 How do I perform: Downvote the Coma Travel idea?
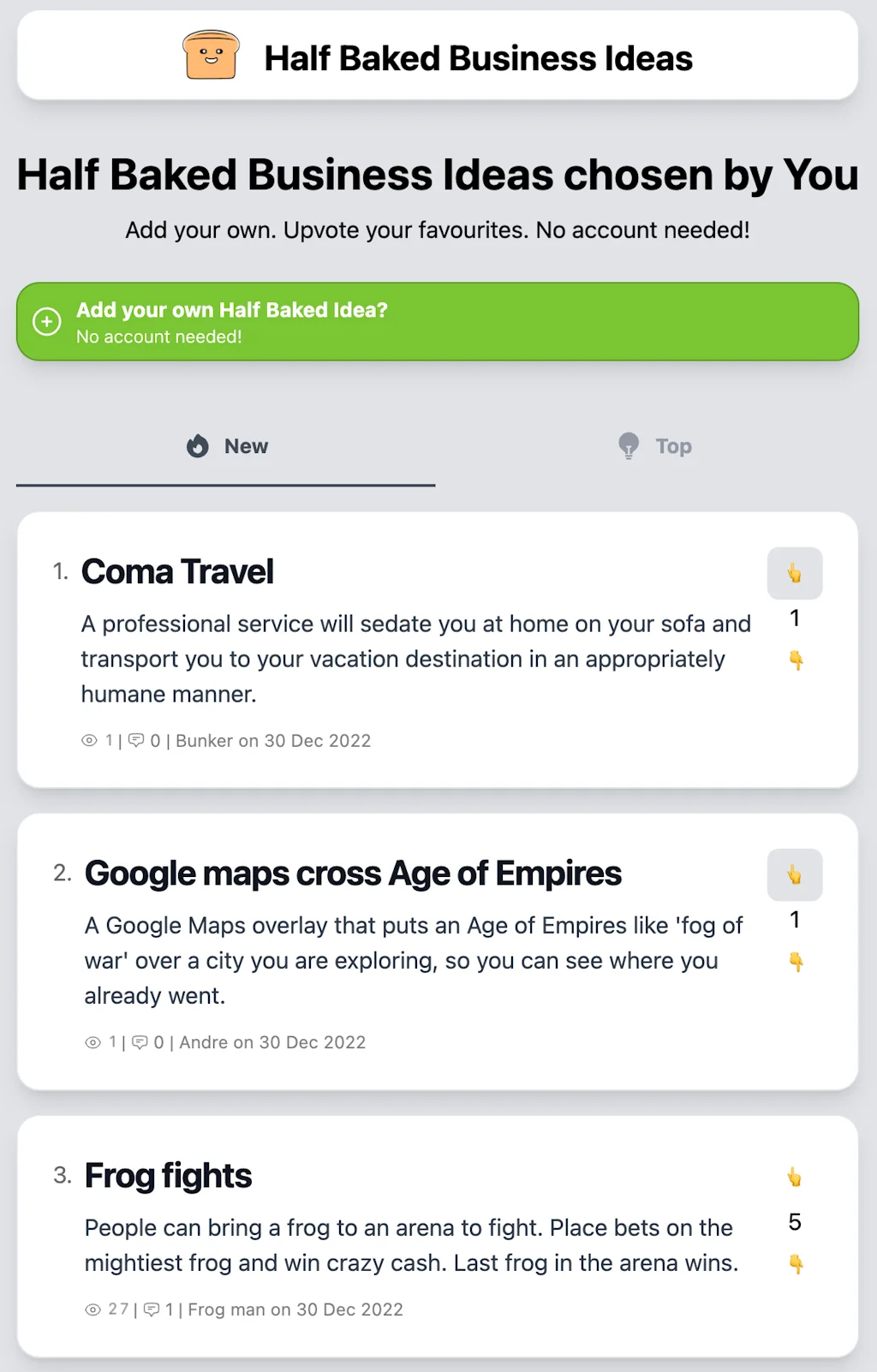[796, 660]
